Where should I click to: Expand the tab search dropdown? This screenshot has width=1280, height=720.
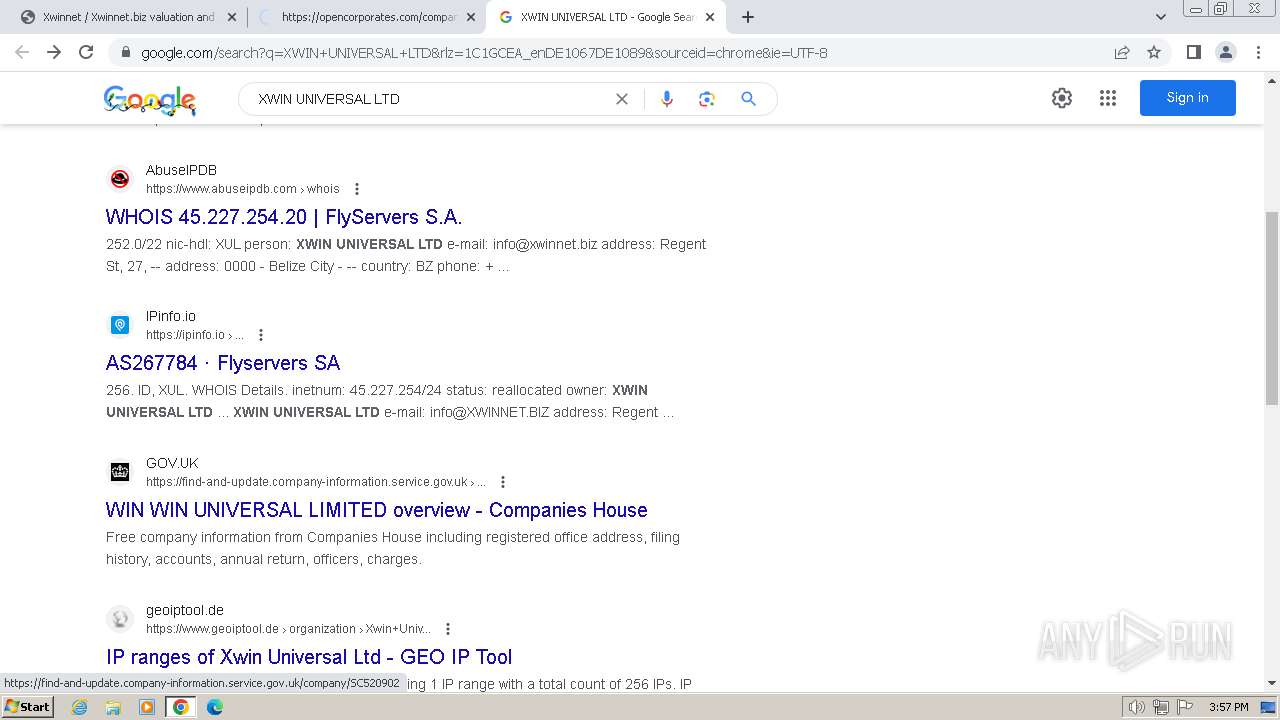click(x=1161, y=17)
